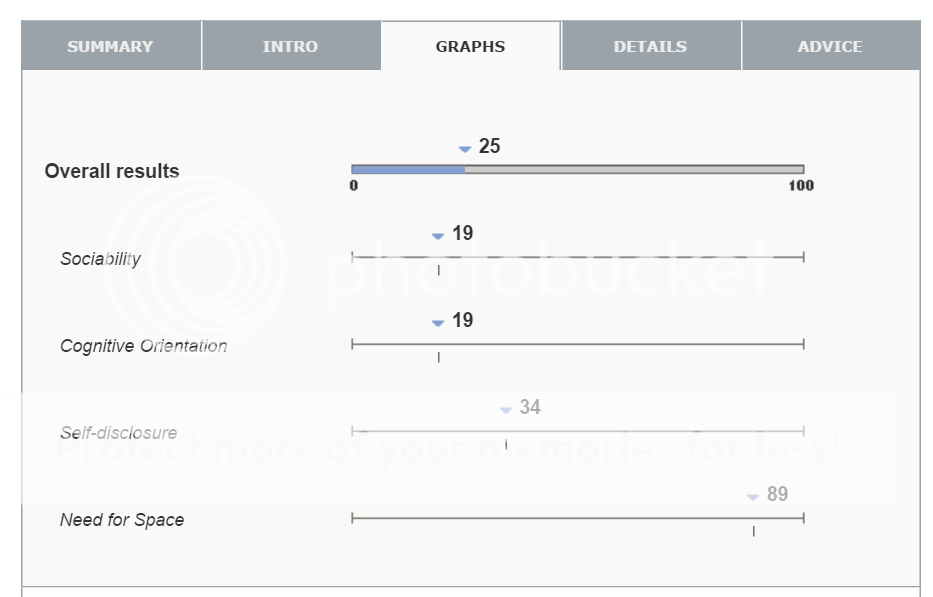Select the Graphs tab
The image size is (933, 597).
coord(470,46)
